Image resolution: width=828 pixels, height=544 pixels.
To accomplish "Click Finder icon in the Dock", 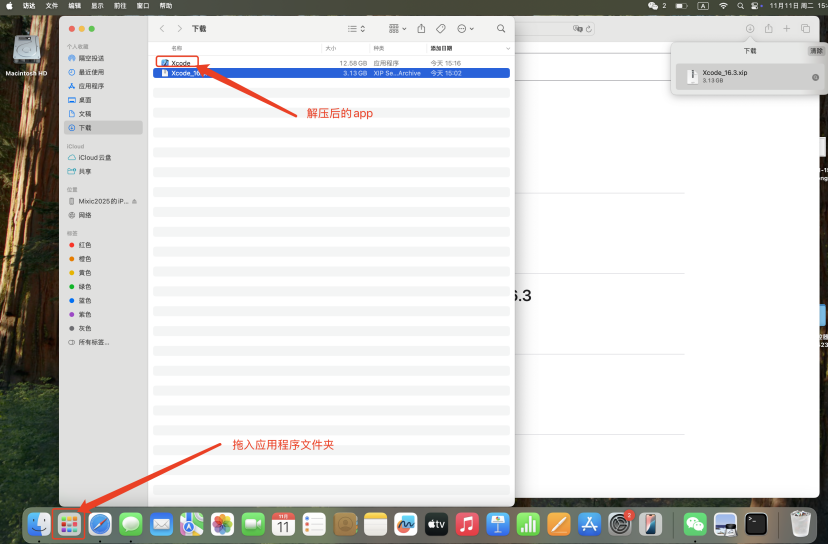I will (x=39, y=524).
